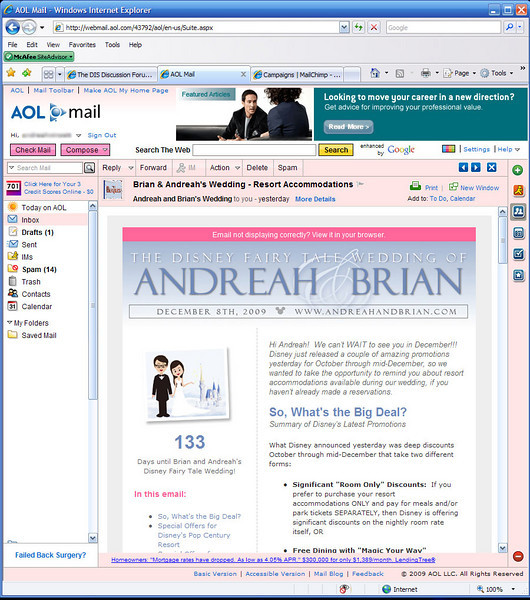Click the green plus sidebar icon

tap(518, 170)
